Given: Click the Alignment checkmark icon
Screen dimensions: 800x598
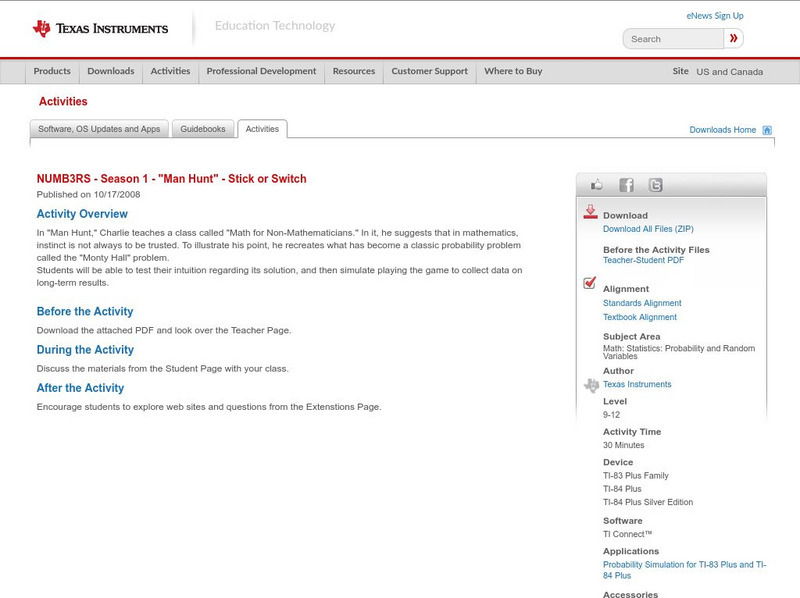Looking at the screenshot, I should [590, 282].
